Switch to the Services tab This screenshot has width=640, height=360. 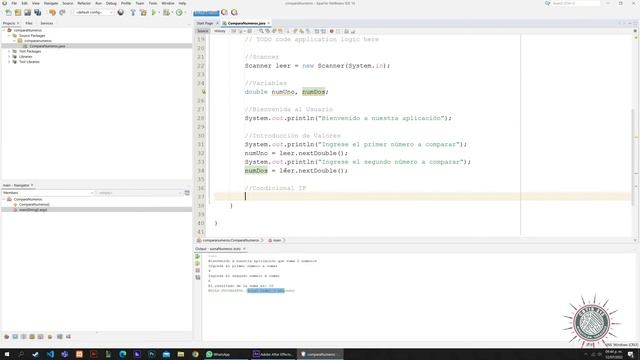click(x=47, y=23)
